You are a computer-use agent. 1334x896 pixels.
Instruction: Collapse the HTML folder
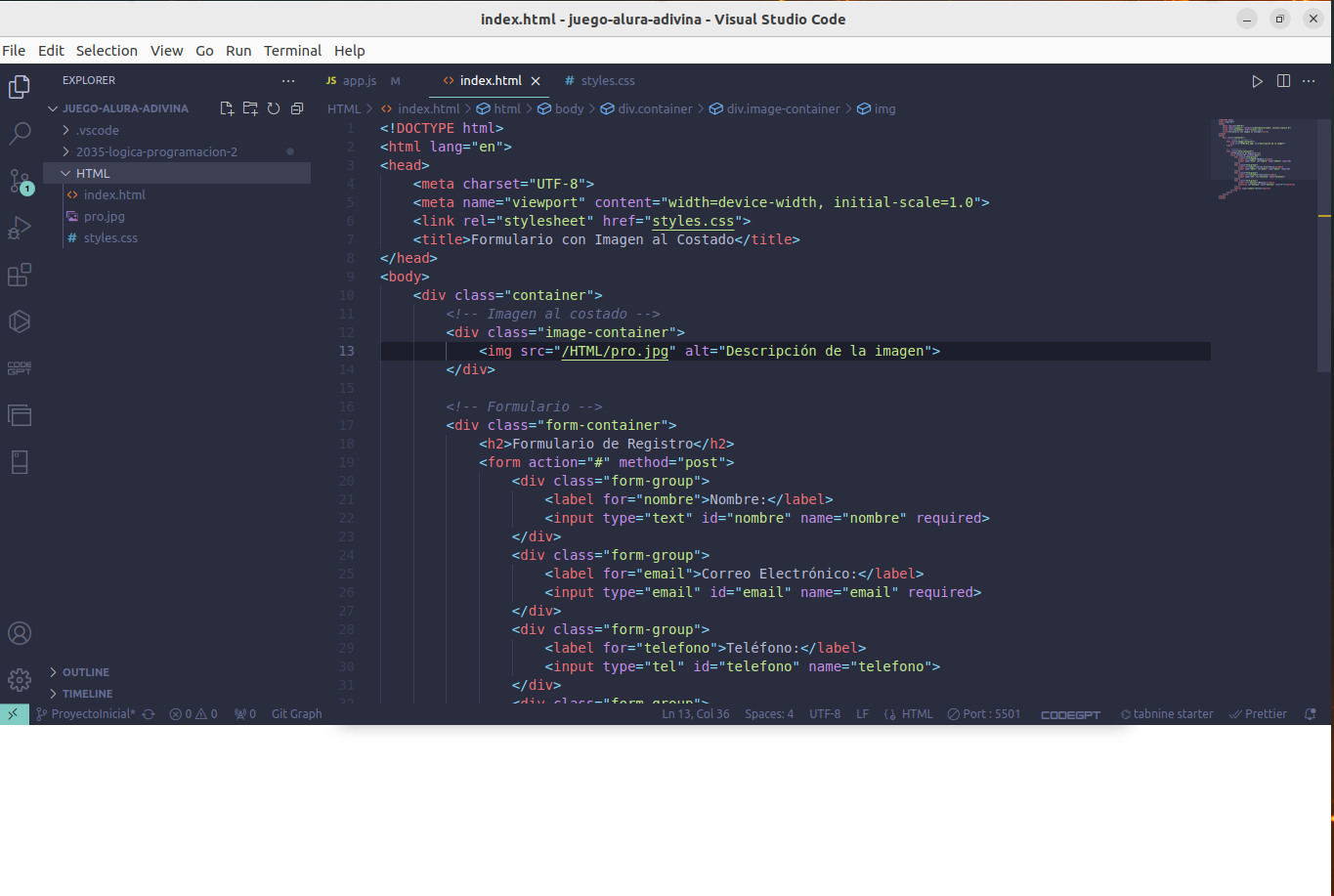(x=177, y=173)
